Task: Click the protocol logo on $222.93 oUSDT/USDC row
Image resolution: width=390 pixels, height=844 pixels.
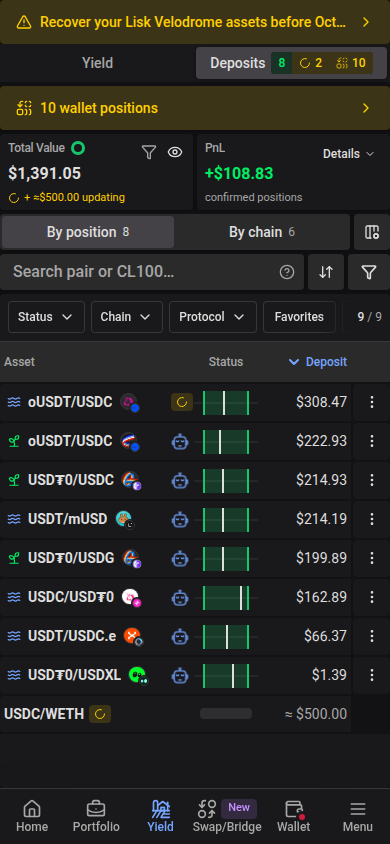Action: pyautogui.click(x=130, y=441)
